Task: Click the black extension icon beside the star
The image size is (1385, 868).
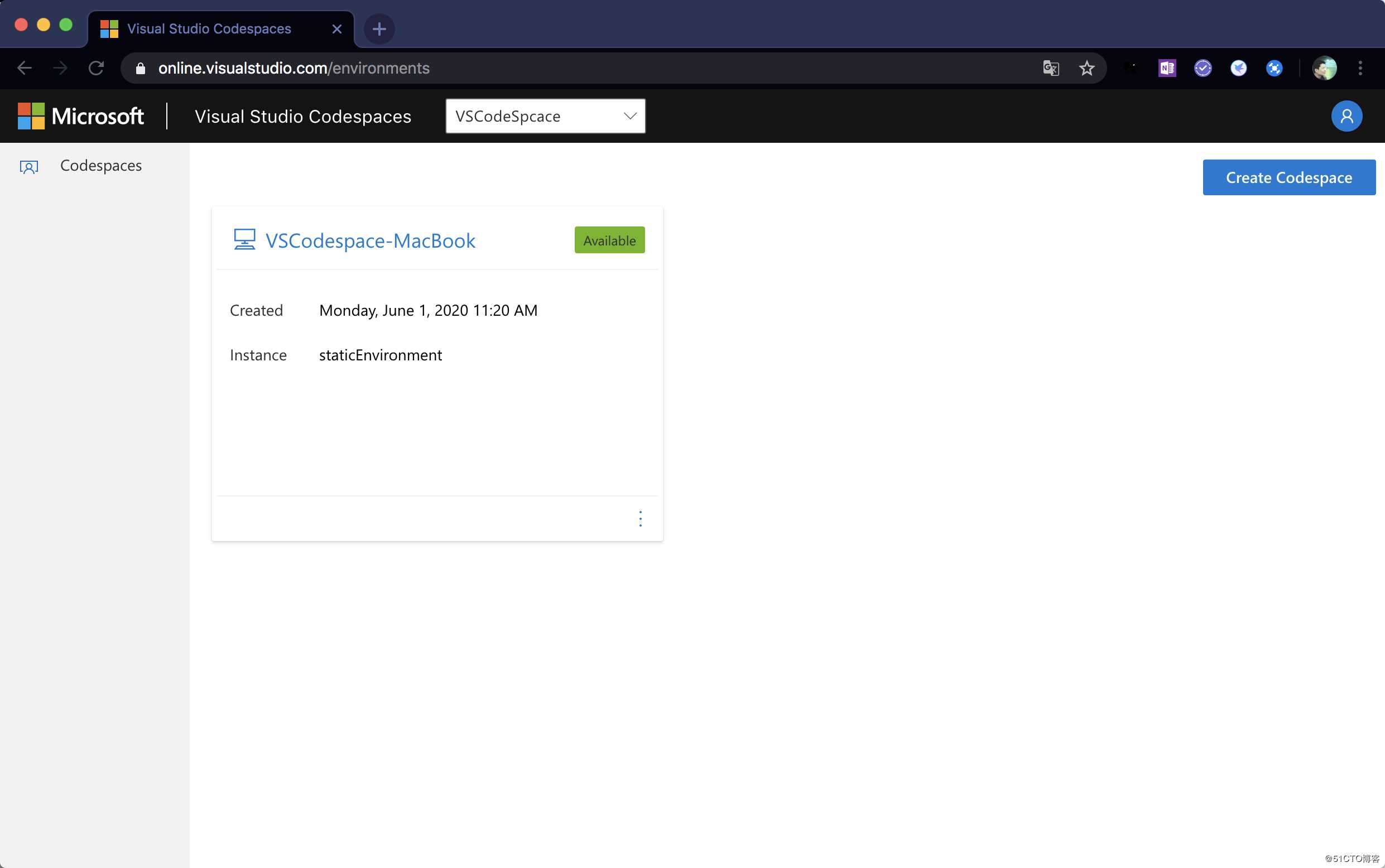Action: 1131,68
